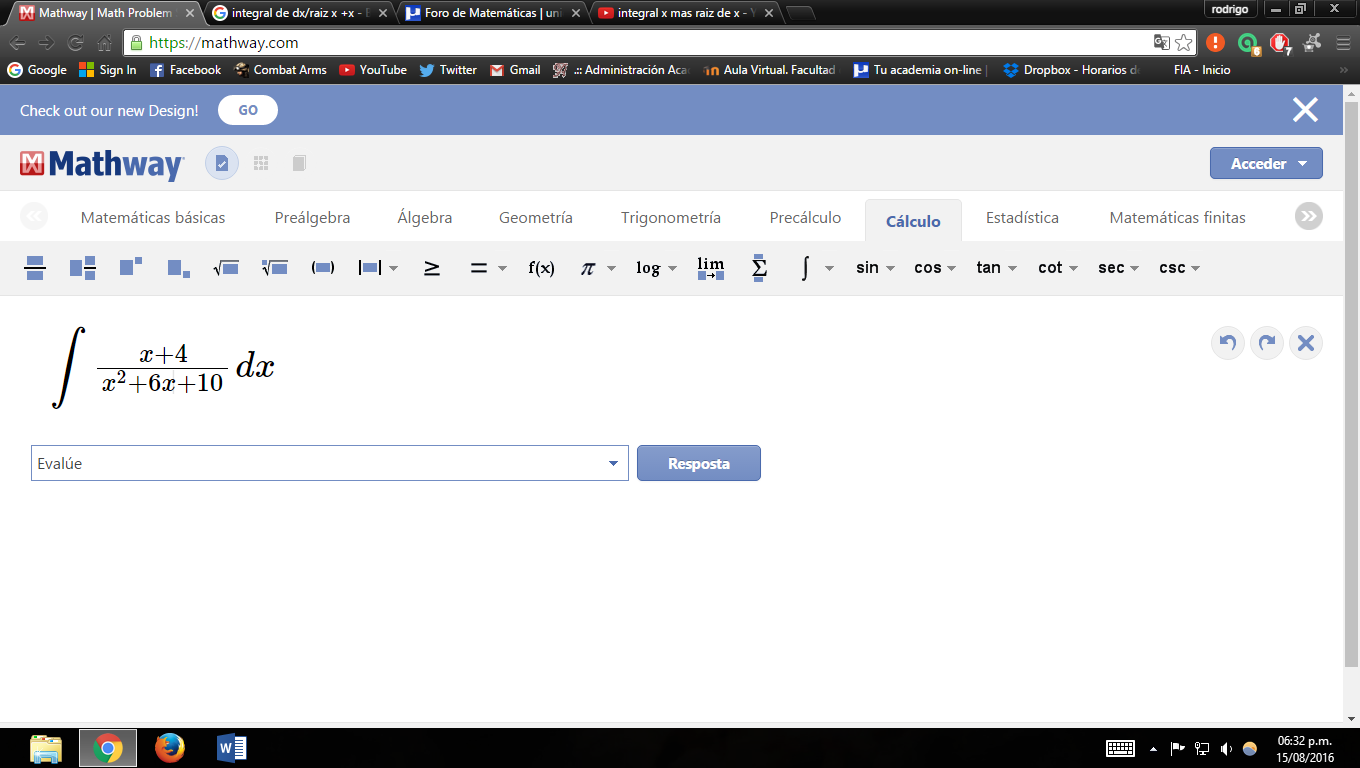
Task: Expand the sin function dropdown
Action: pos(890,268)
